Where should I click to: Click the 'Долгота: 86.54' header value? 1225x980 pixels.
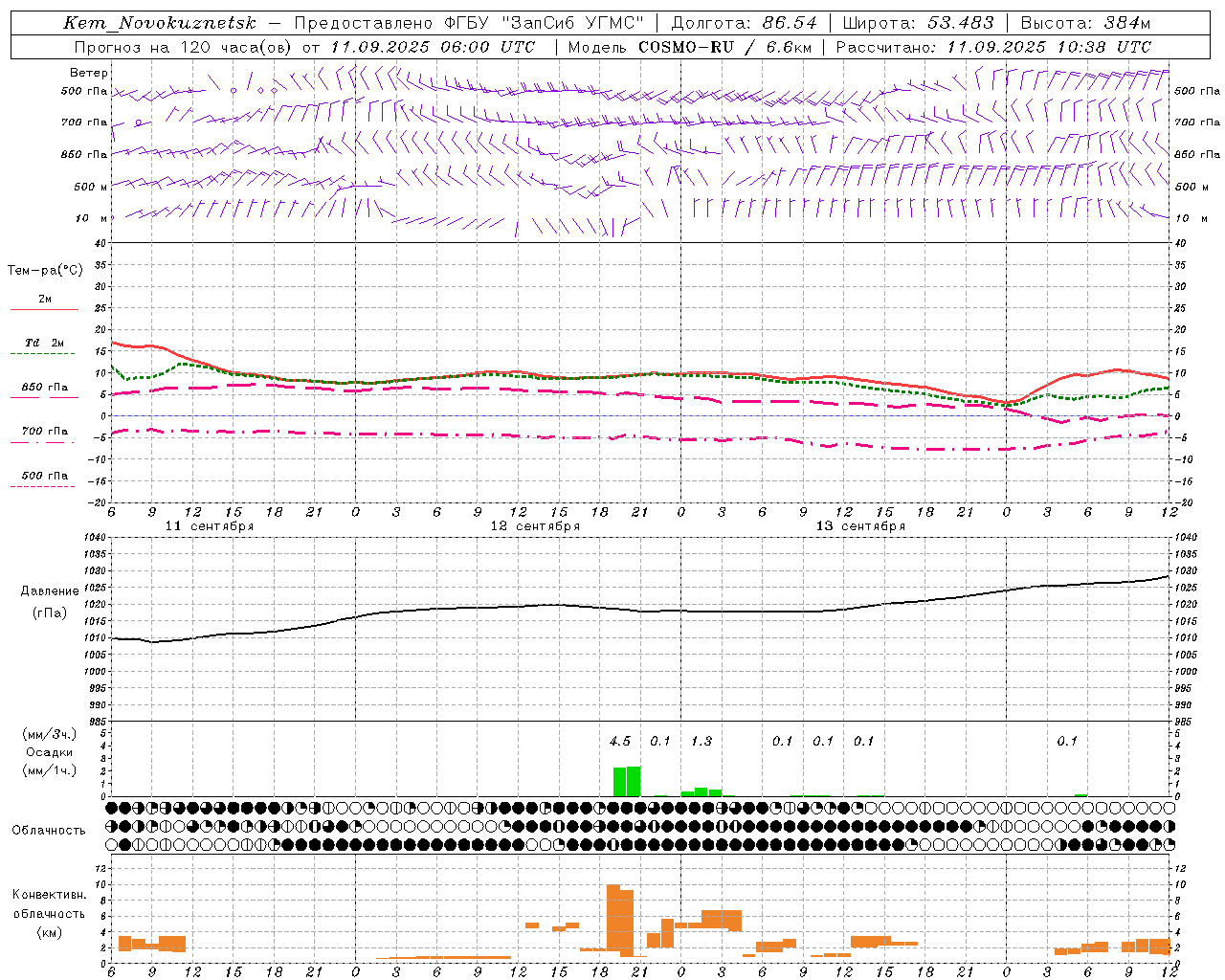744,23
